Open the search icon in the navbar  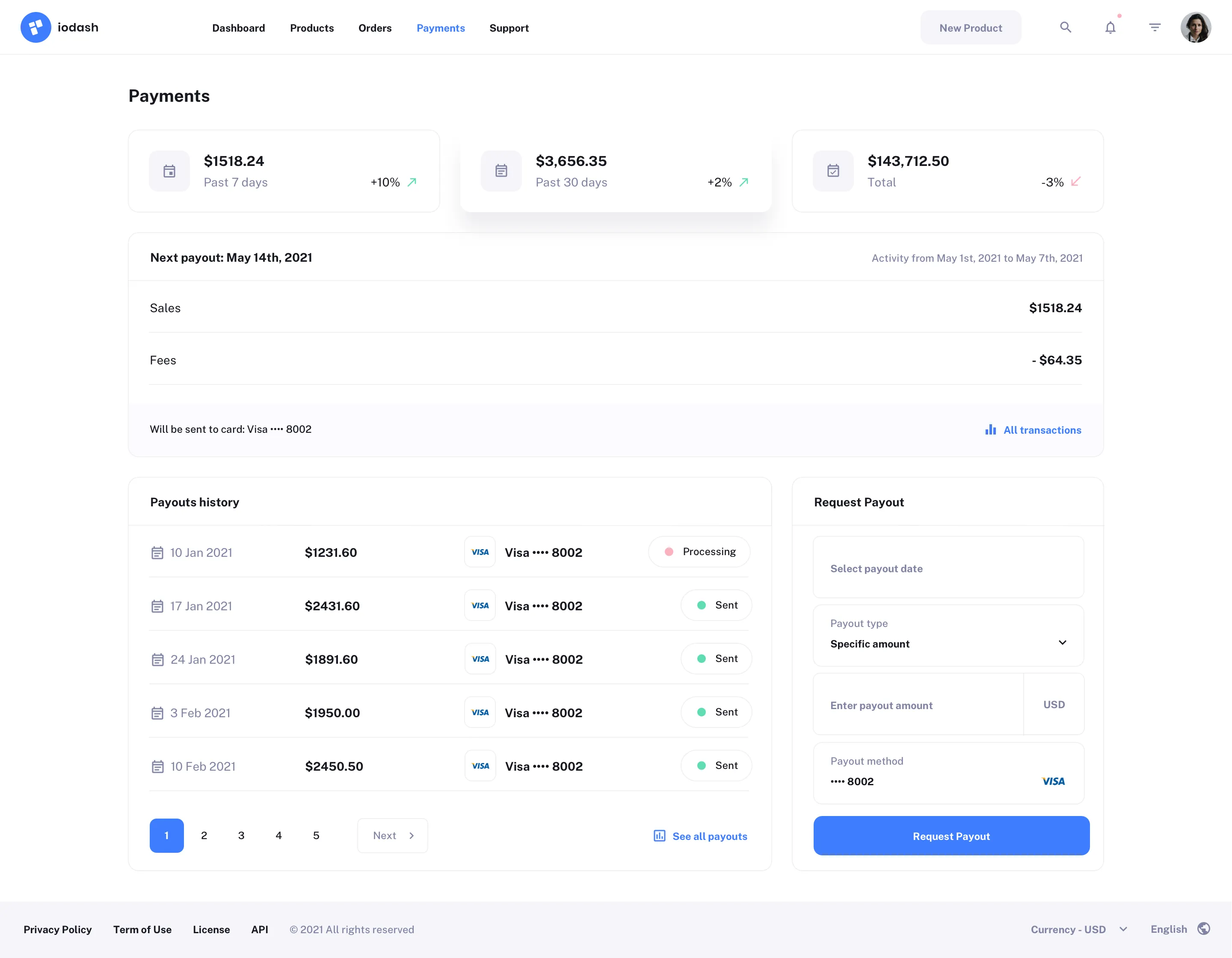(x=1066, y=27)
